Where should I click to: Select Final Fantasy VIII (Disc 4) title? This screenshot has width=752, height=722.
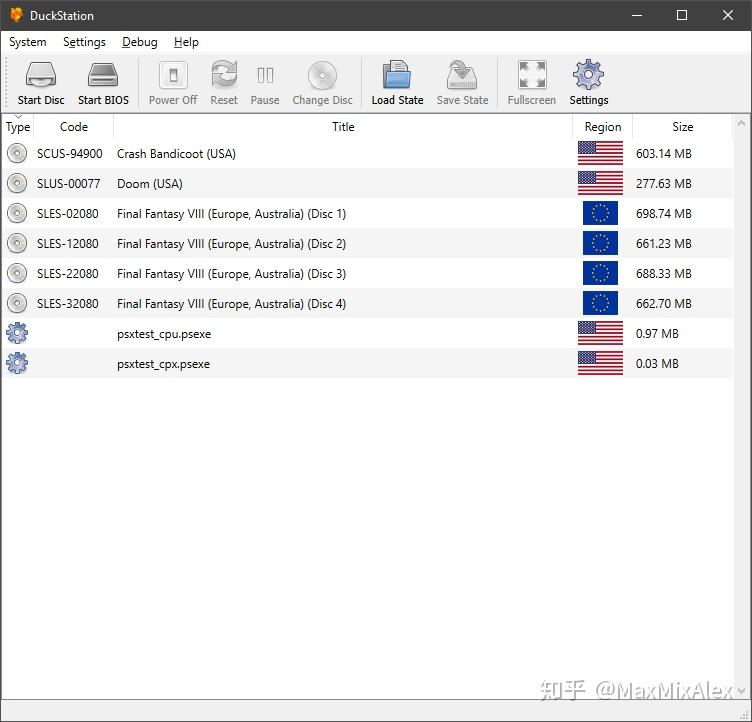[x=231, y=304]
